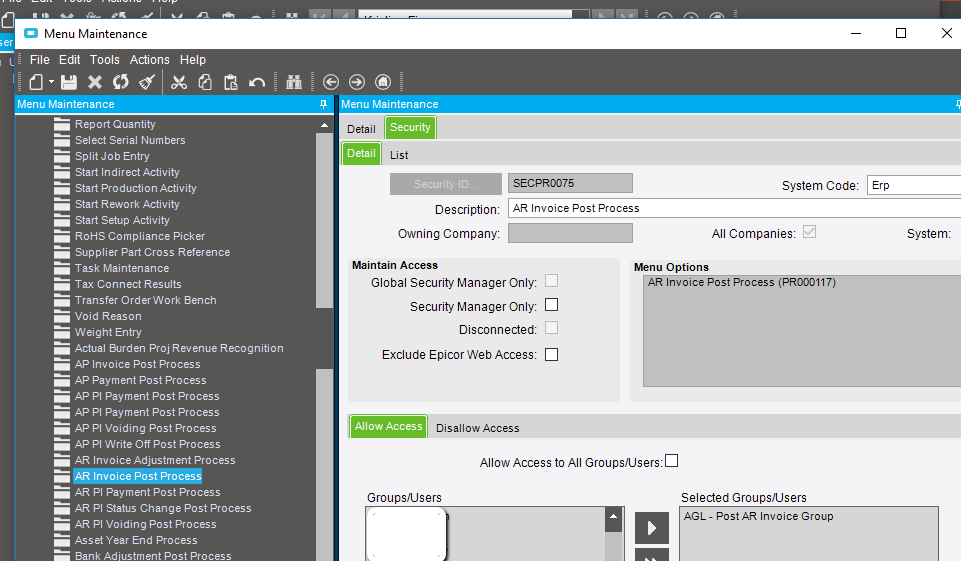Select AGL - Post AR Invoice Group entry

pos(758,516)
